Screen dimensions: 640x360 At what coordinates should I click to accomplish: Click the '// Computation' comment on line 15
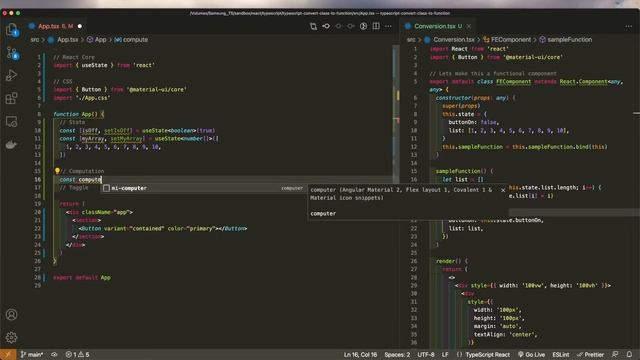pyautogui.click(x=82, y=171)
